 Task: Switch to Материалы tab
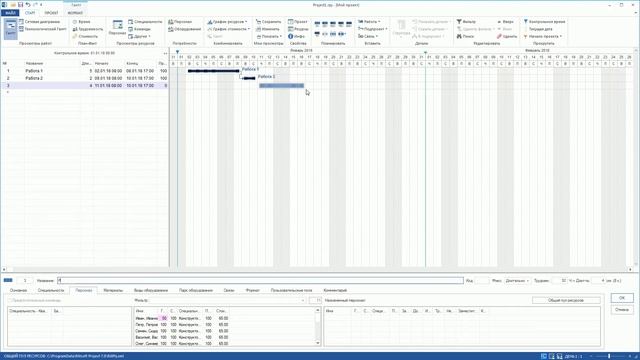[113, 290]
